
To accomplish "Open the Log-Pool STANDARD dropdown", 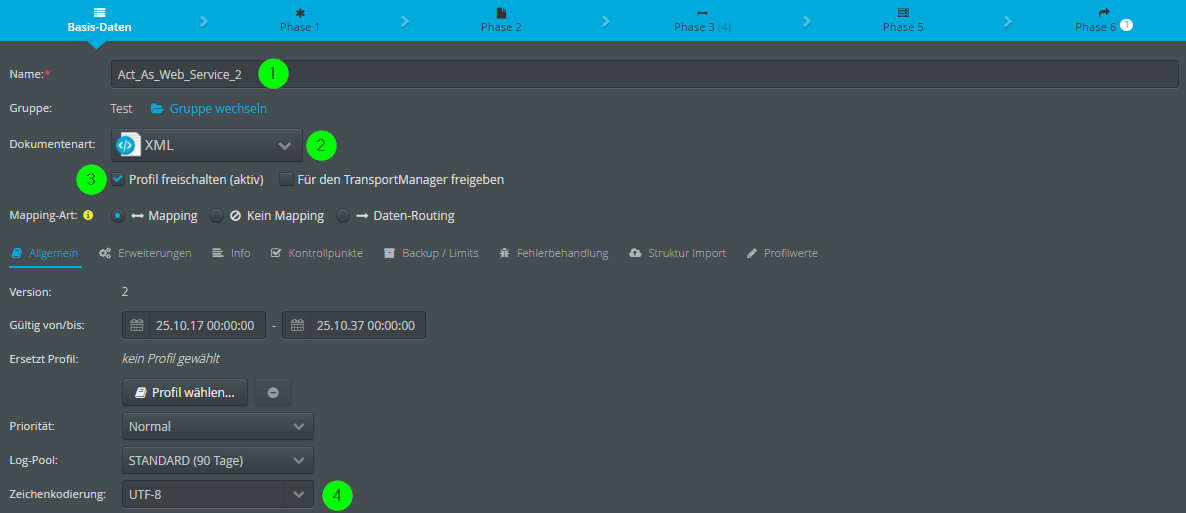I will 218,459.
